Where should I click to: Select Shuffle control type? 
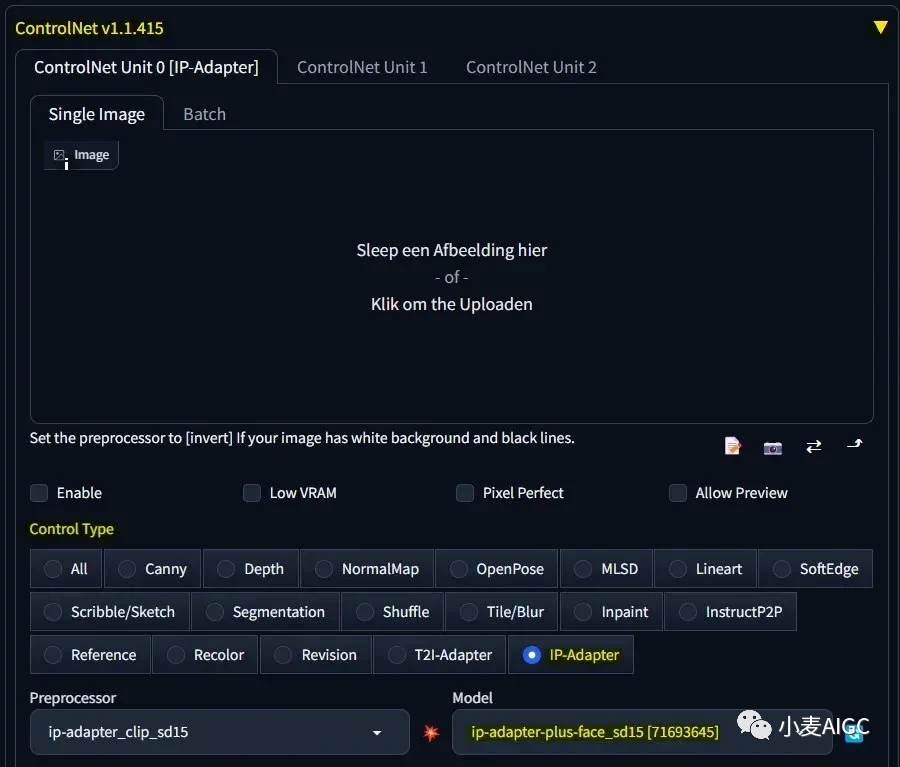pos(393,611)
